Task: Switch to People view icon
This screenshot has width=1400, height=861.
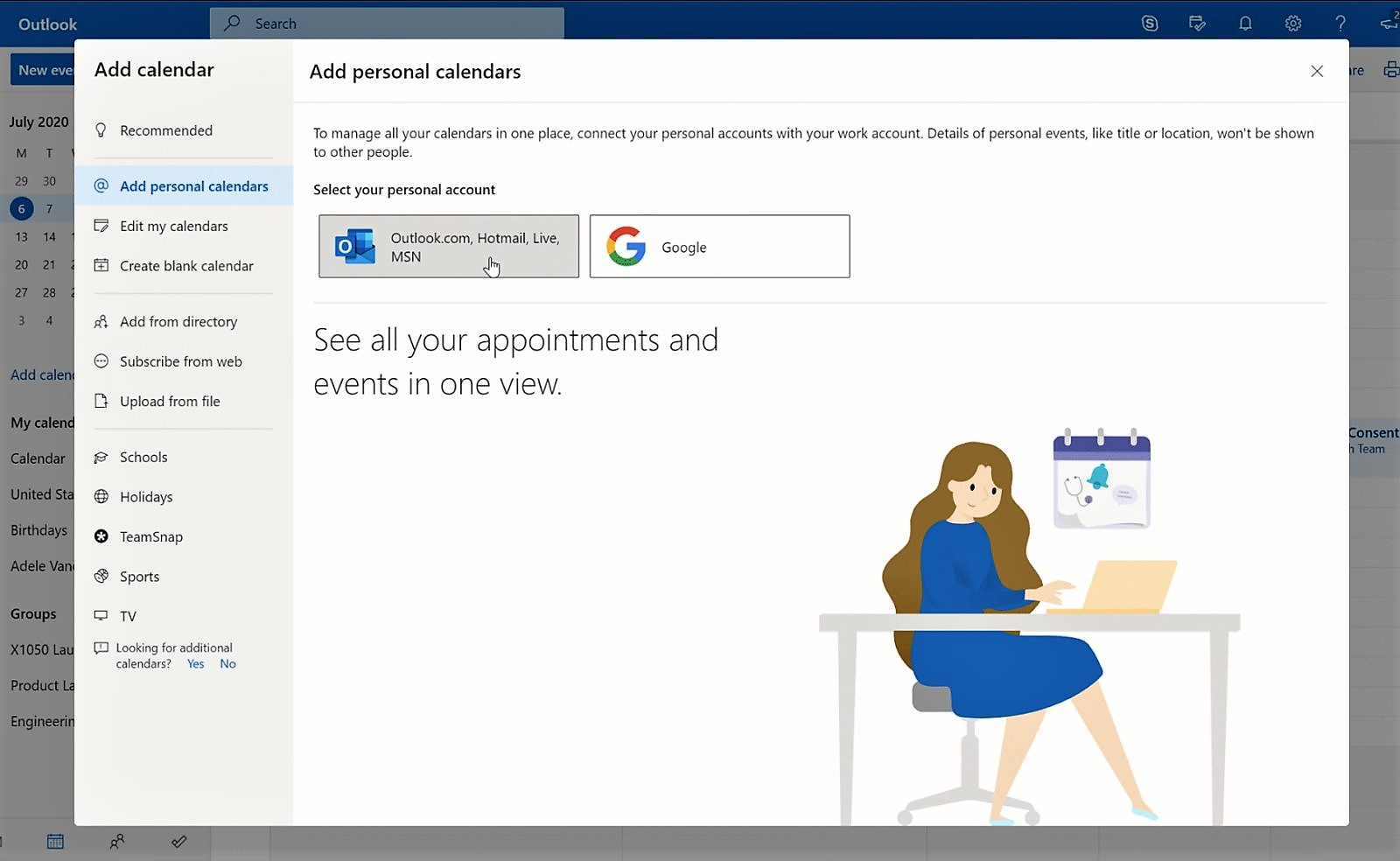Action: (116, 842)
